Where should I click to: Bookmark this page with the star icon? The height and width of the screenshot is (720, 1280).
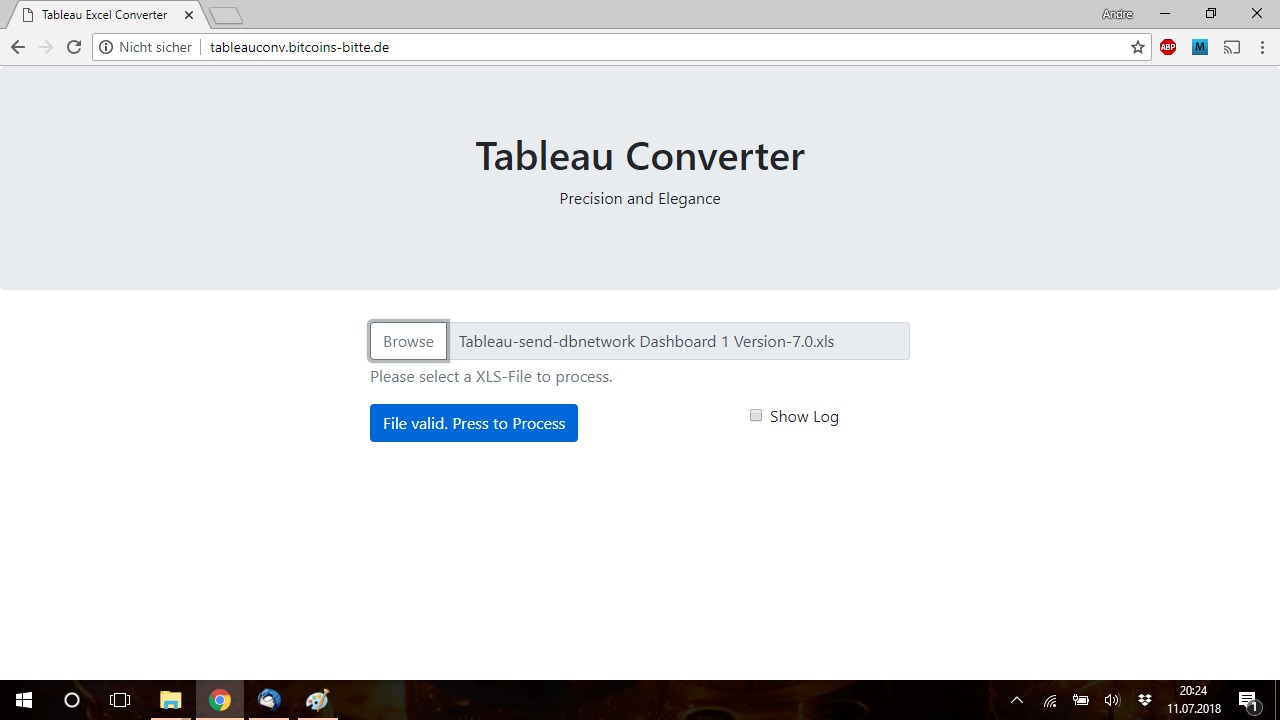(x=1138, y=47)
